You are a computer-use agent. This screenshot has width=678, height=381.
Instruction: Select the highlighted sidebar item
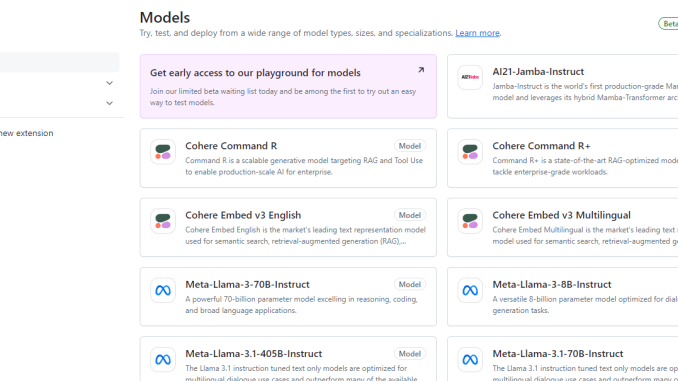[x=60, y=62]
